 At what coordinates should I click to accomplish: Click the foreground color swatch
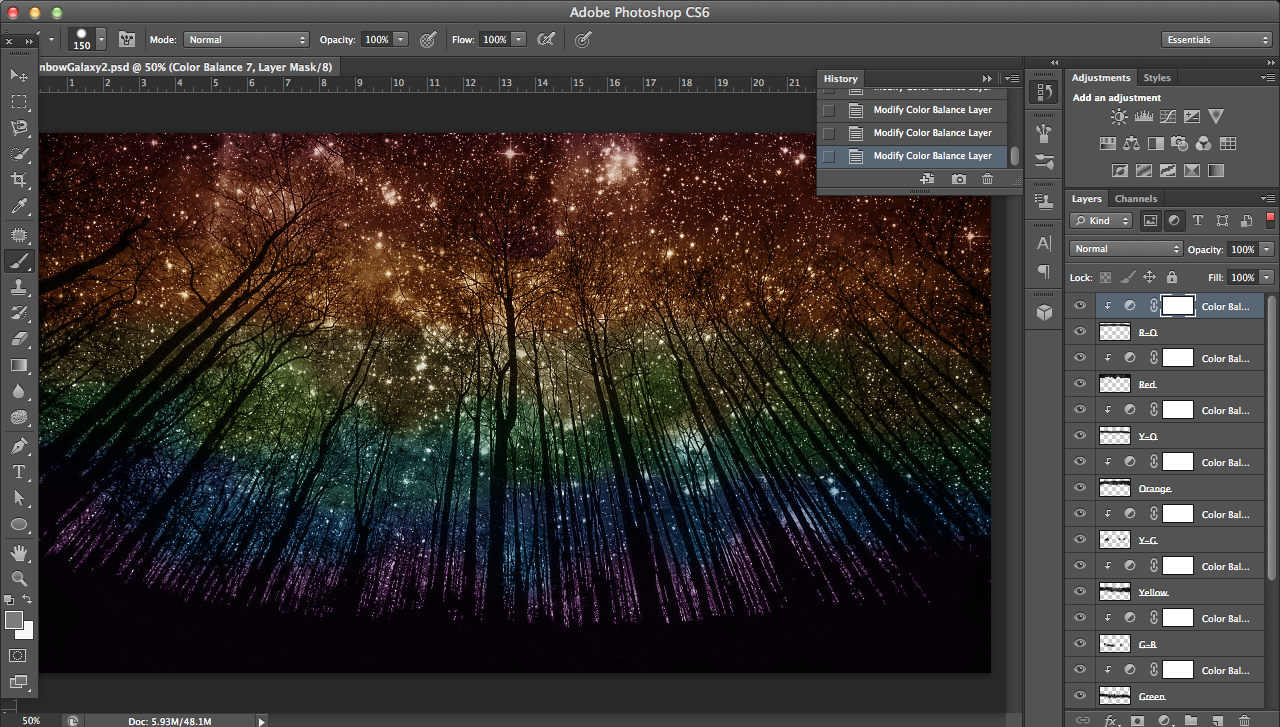14,621
